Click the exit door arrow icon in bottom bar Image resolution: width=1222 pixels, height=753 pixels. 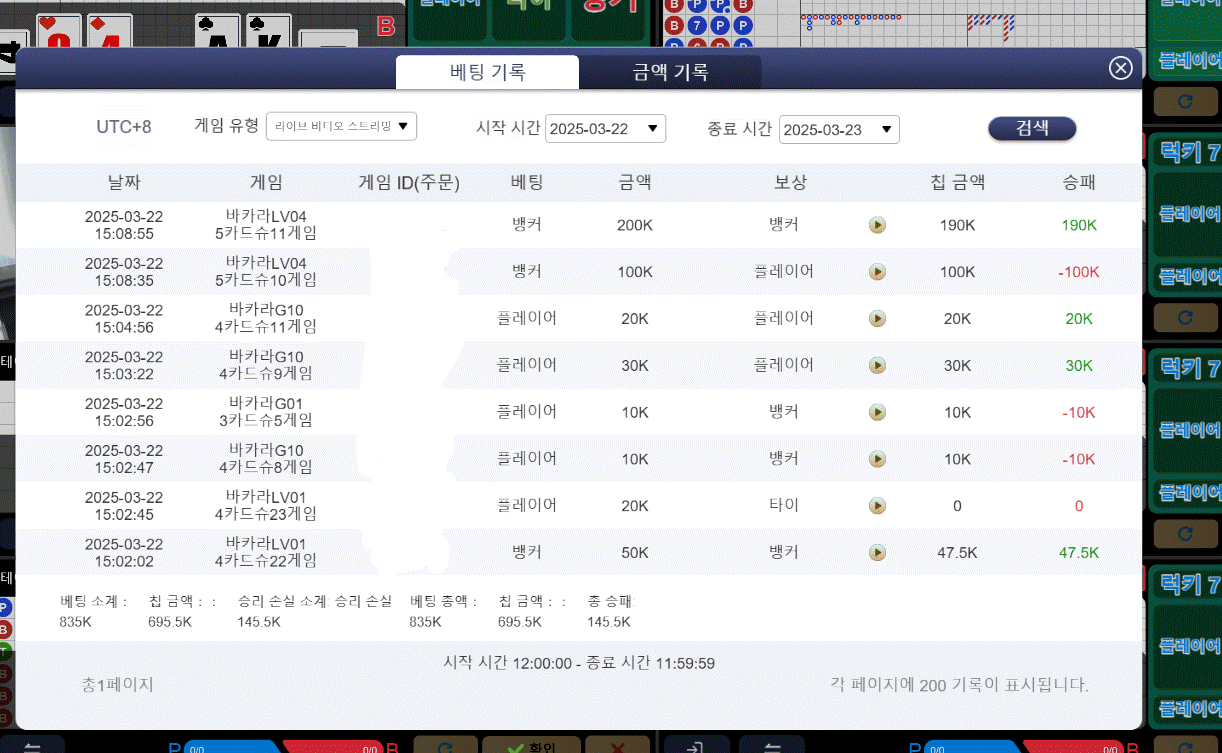click(x=695, y=746)
